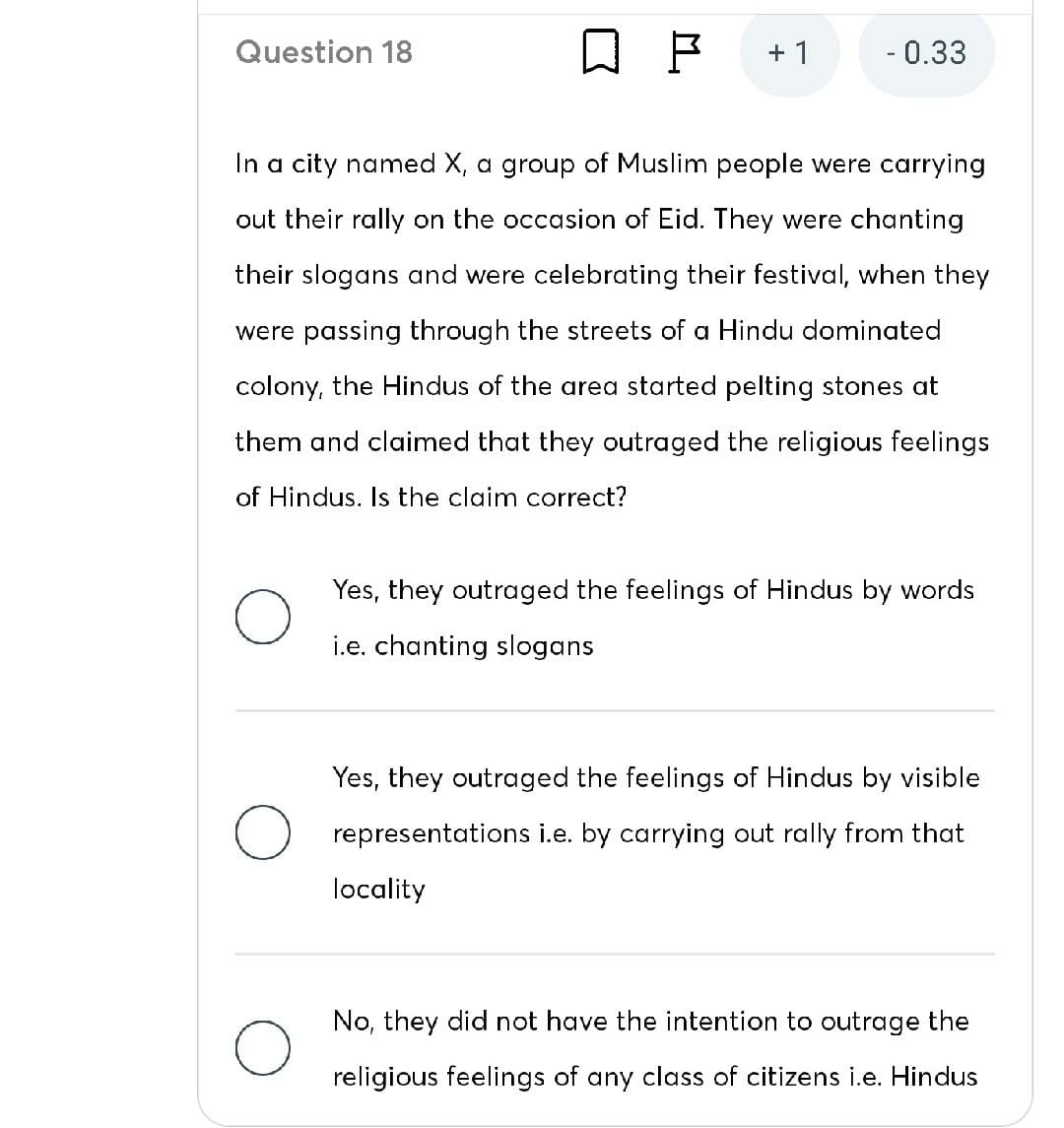The width and height of the screenshot is (1064, 1128).
Task: Flag Question 18 for review
Action: [x=684, y=52]
